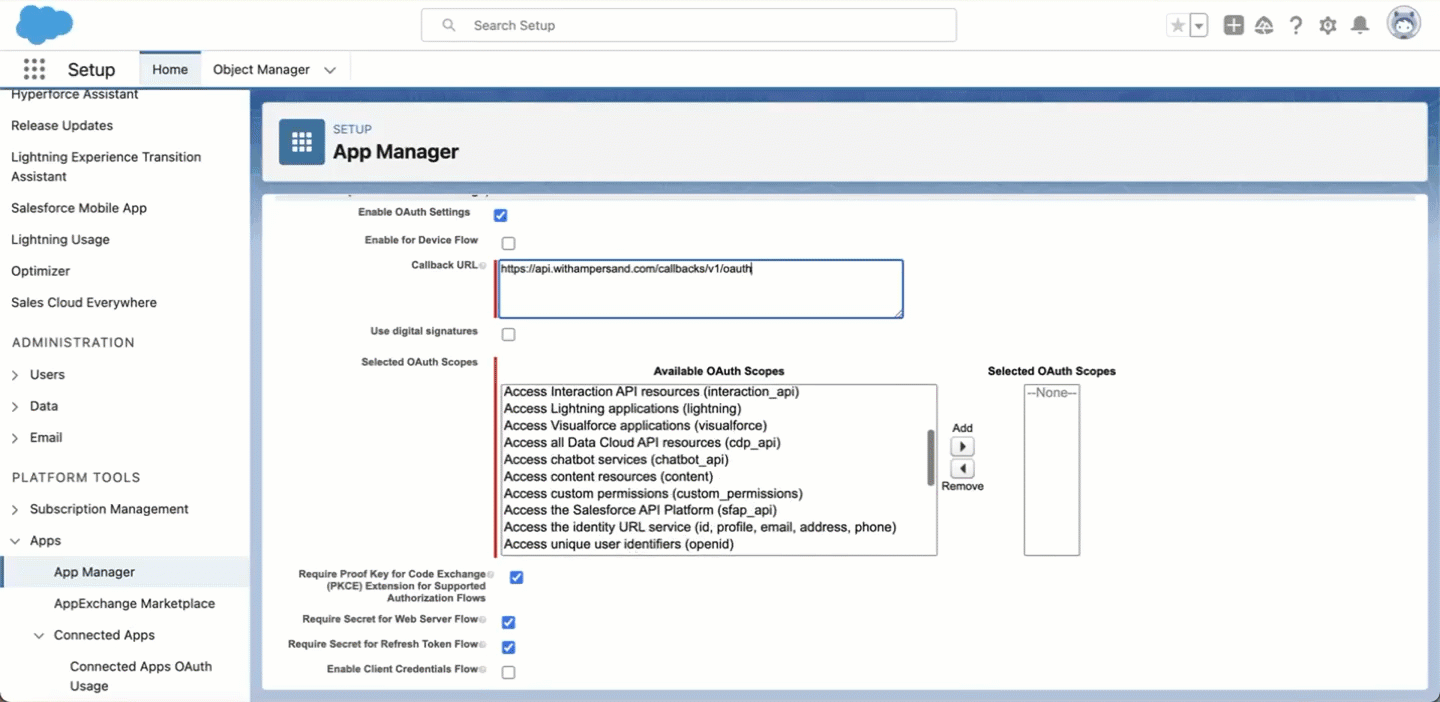Expand the Users section

15,374
